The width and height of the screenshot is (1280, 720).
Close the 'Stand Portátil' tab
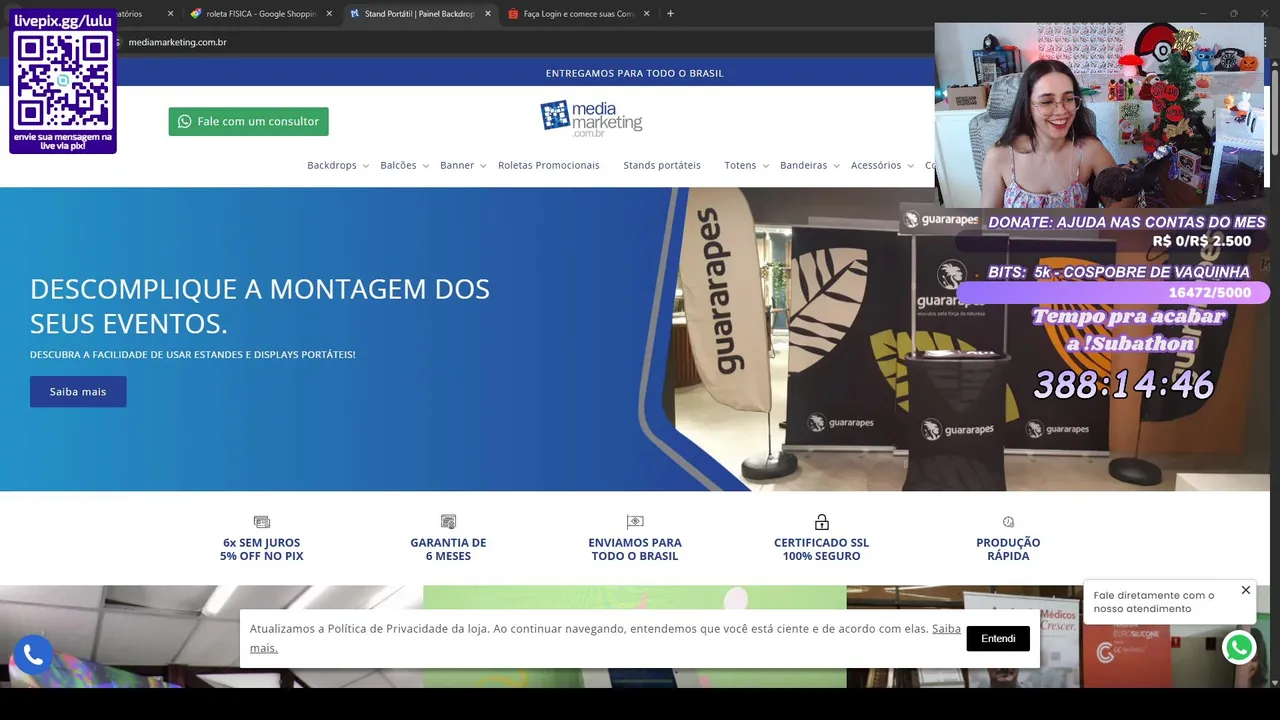pos(488,14)
